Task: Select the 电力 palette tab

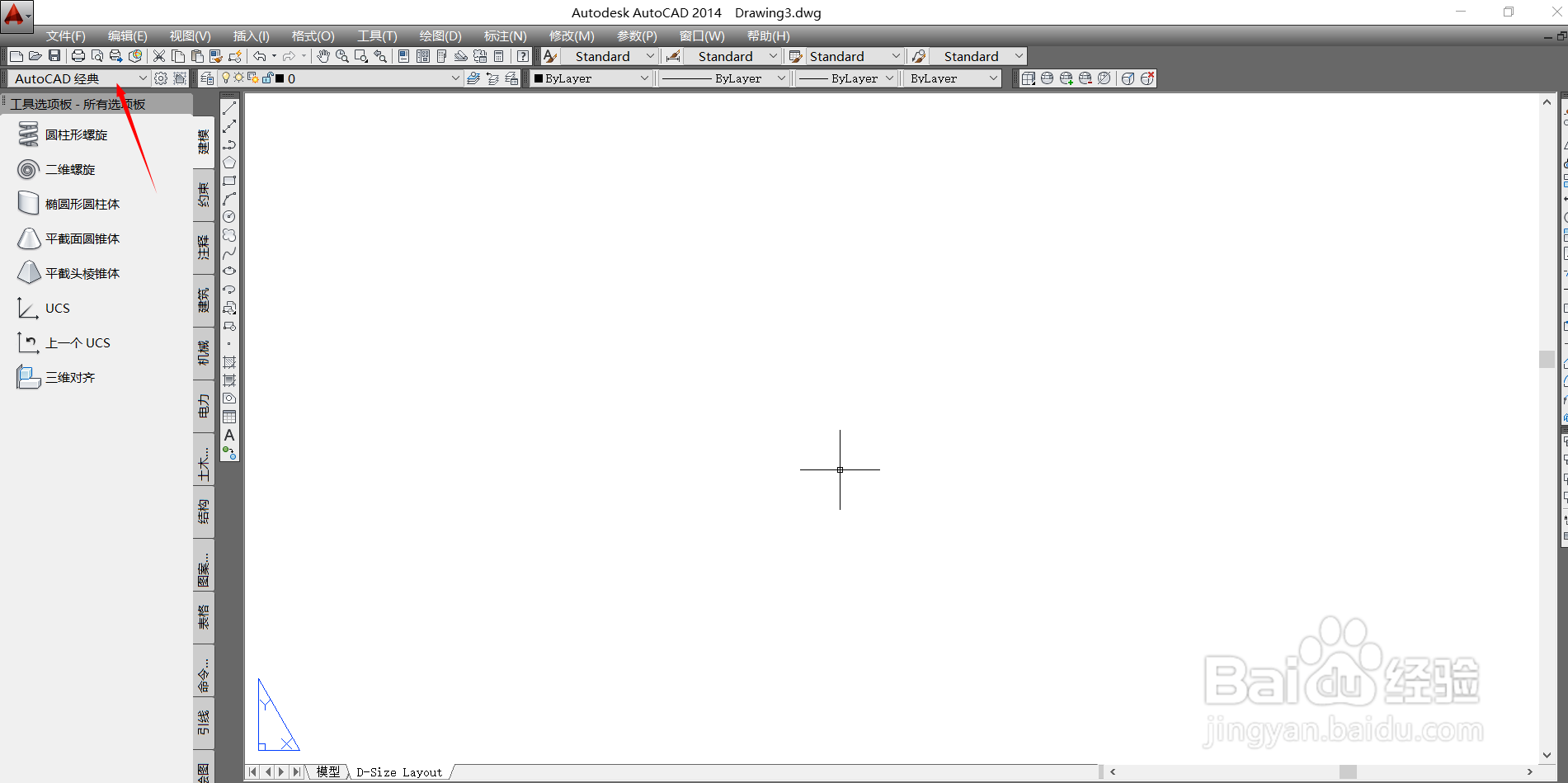Action: (204, 406)
